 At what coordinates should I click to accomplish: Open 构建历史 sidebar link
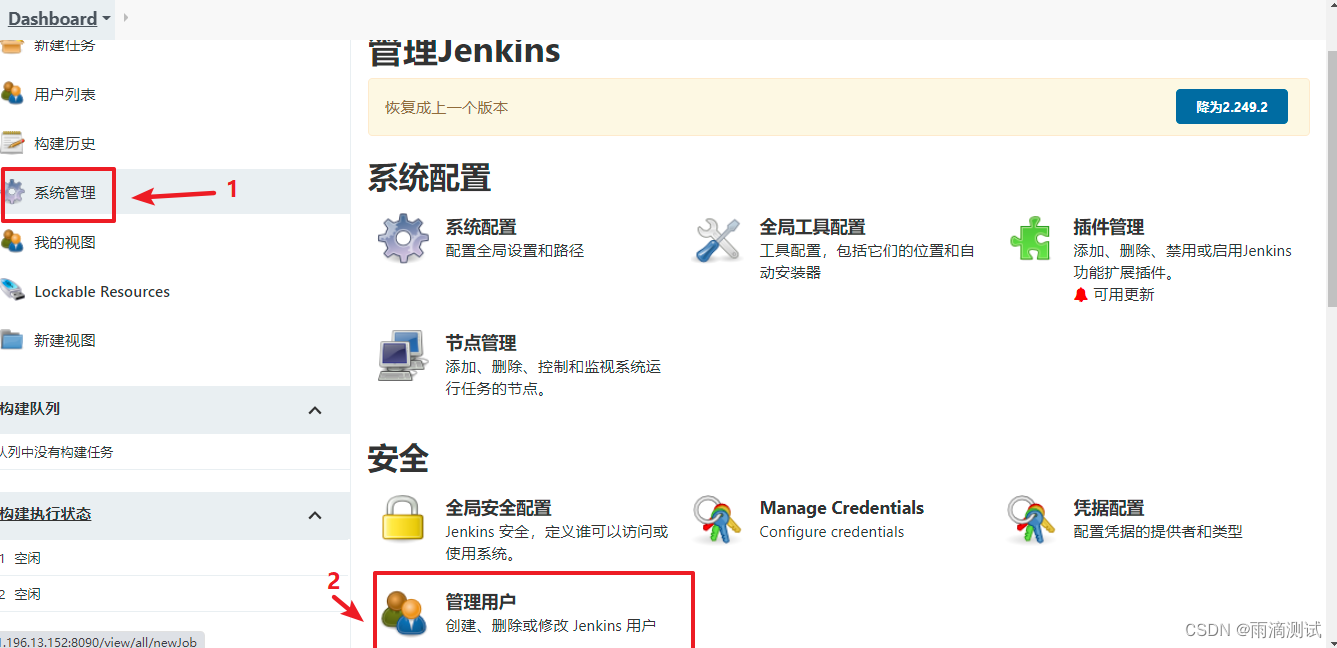click(x=65, y=143)
